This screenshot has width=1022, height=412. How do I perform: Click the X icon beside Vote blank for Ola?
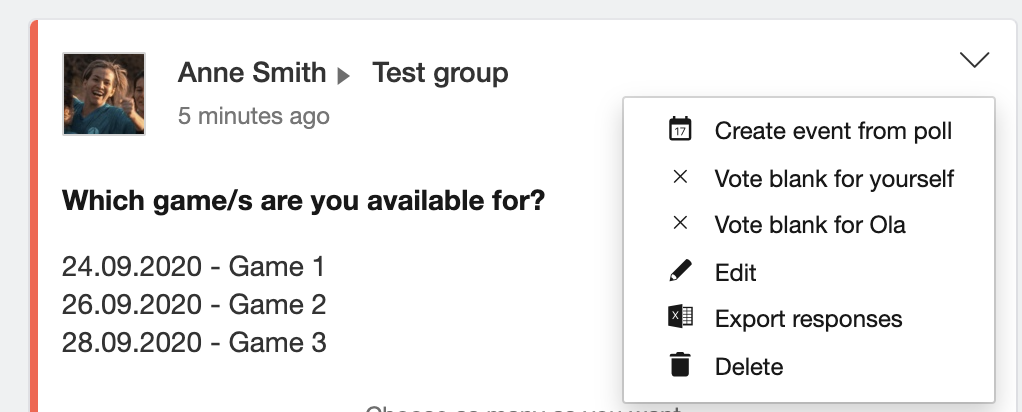pos(680,224)
